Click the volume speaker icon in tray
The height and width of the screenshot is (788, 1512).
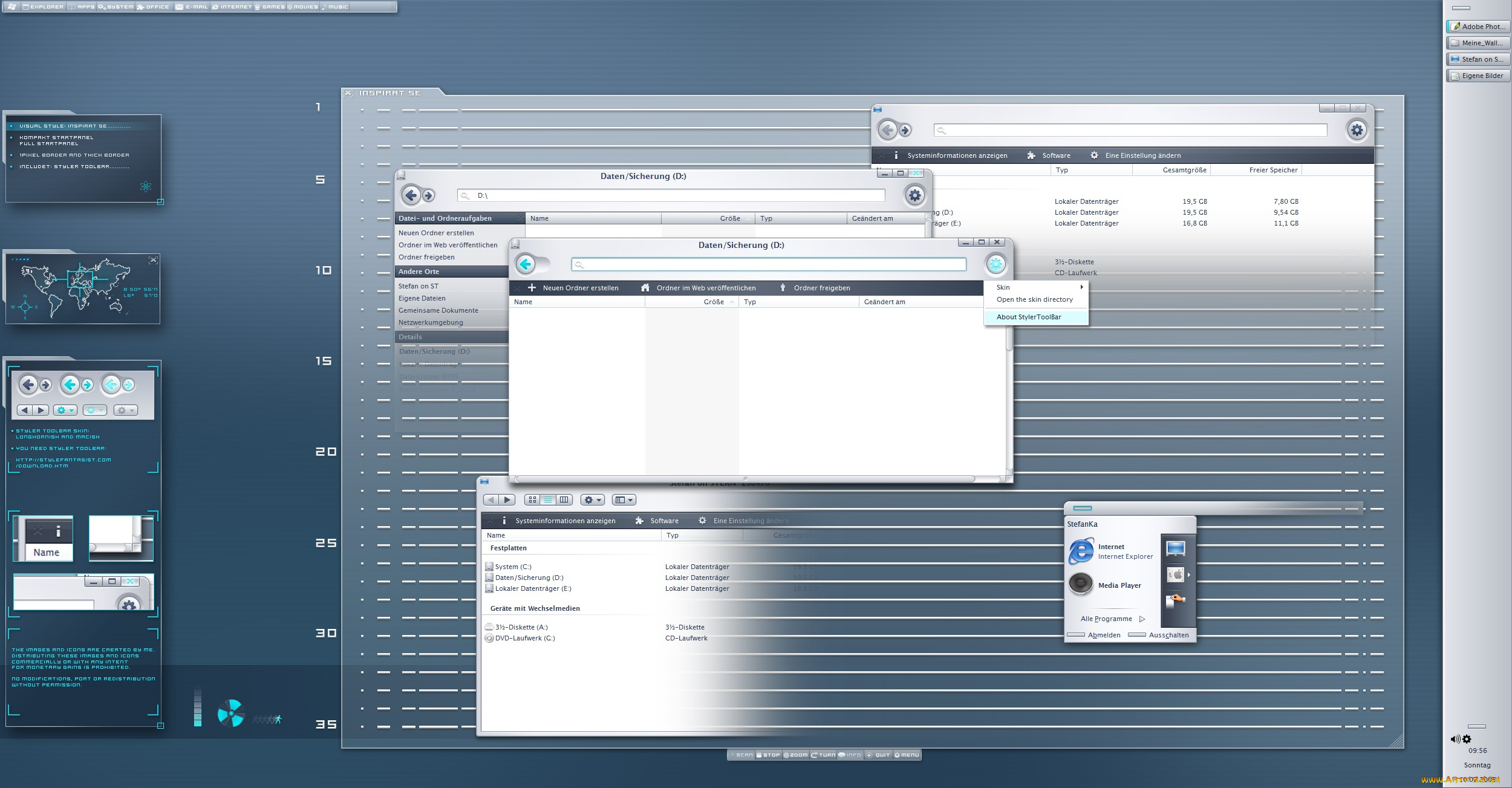tap(1455, 739)
